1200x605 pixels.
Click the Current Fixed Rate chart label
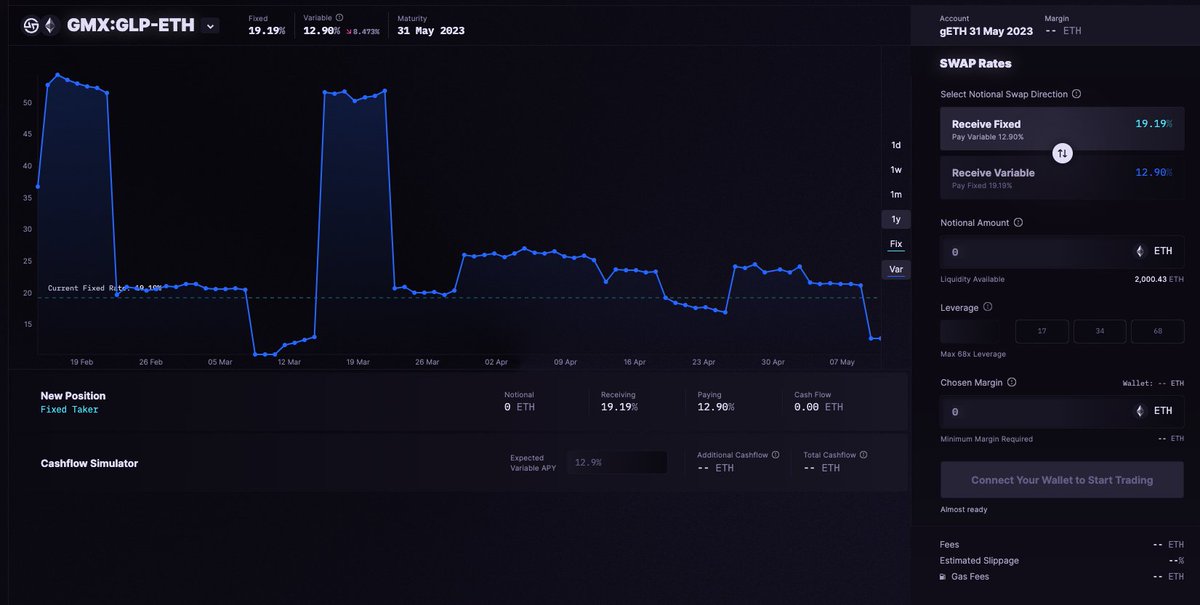pos(105,288)
